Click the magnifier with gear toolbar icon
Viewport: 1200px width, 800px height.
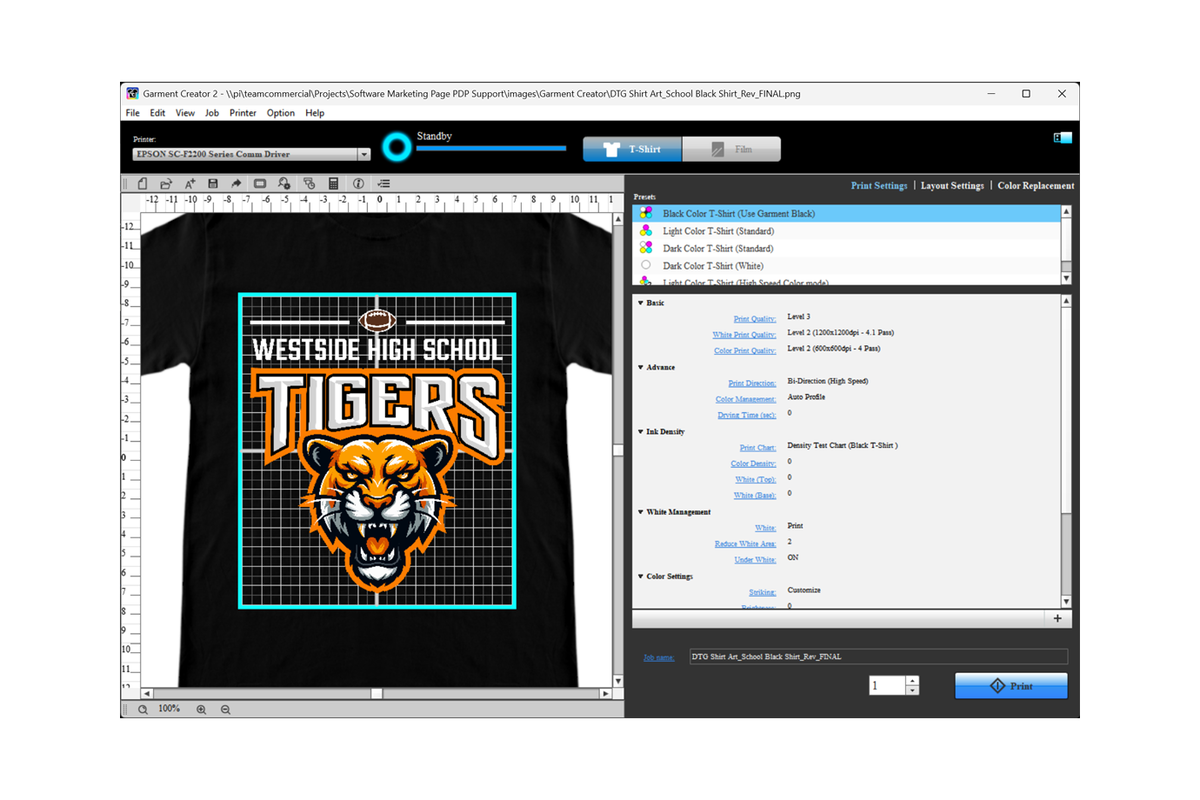[x=284, y=184]
